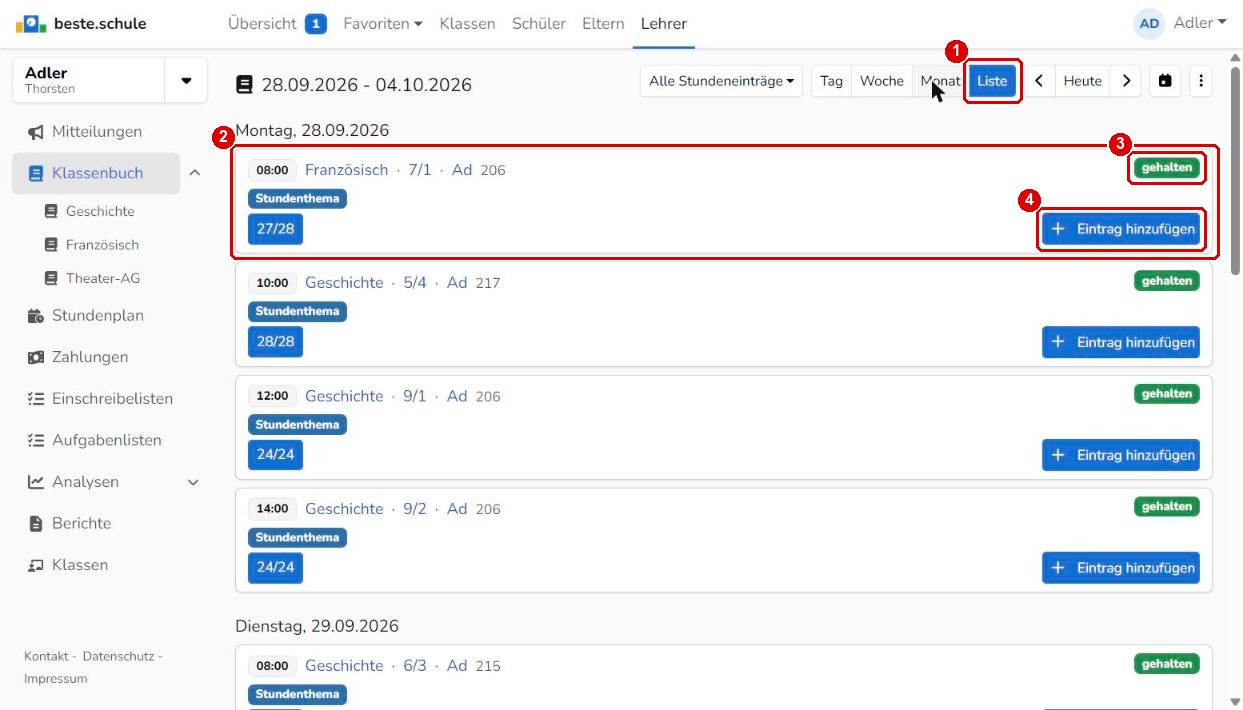
Task: Add entry to the 08:00 Französisch lesson
Action: pos(1121,229)
